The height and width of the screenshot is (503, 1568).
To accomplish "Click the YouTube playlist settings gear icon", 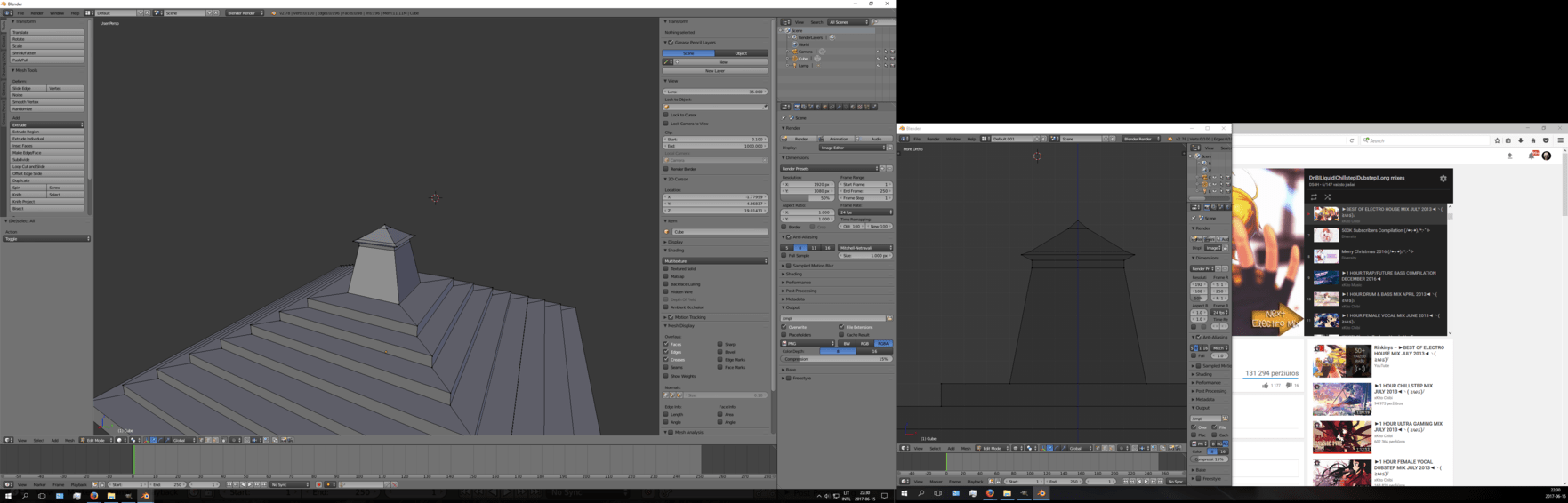I will 1443,179.
